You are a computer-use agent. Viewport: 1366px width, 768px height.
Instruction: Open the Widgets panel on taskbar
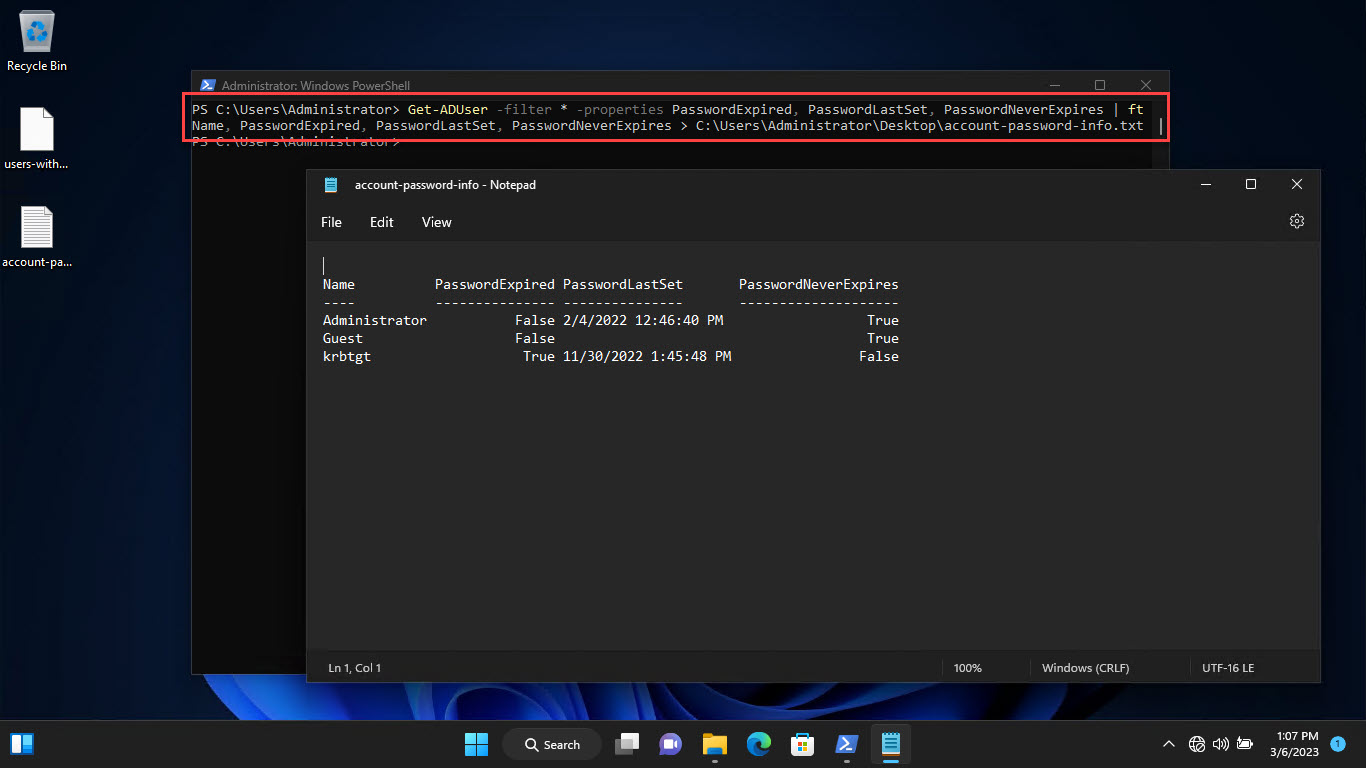pos(22,744)
